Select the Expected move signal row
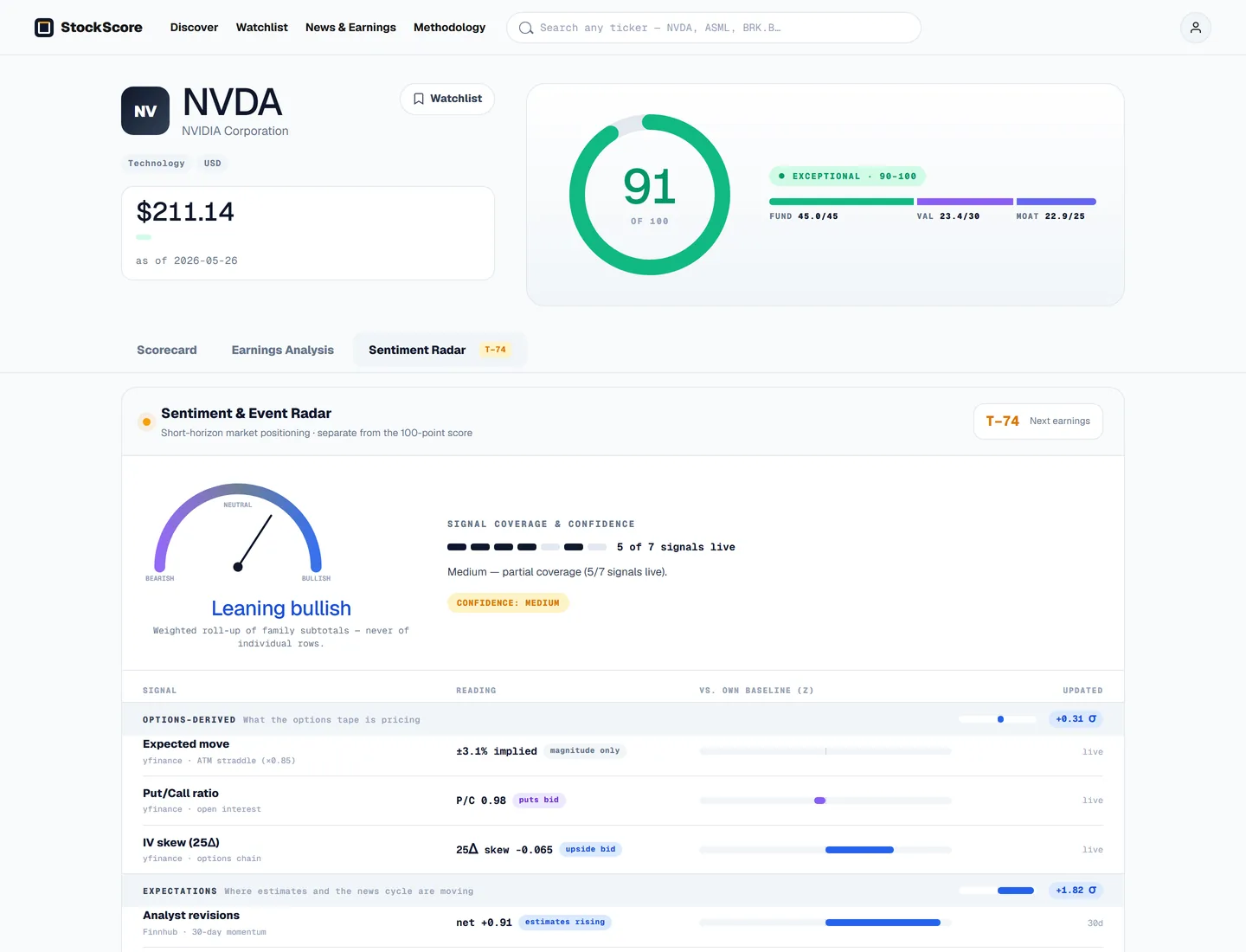Image resolution: width=1246 pixels, height=952 pixels. [623, 751]
